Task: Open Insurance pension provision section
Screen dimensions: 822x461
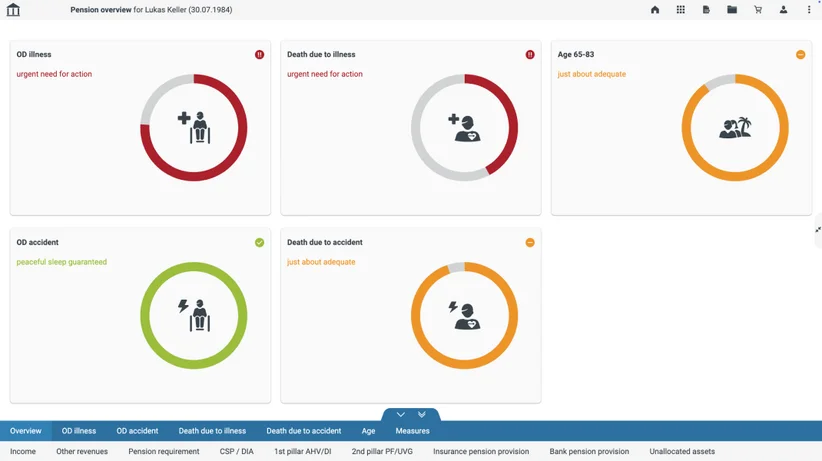Action: [481, 451]
